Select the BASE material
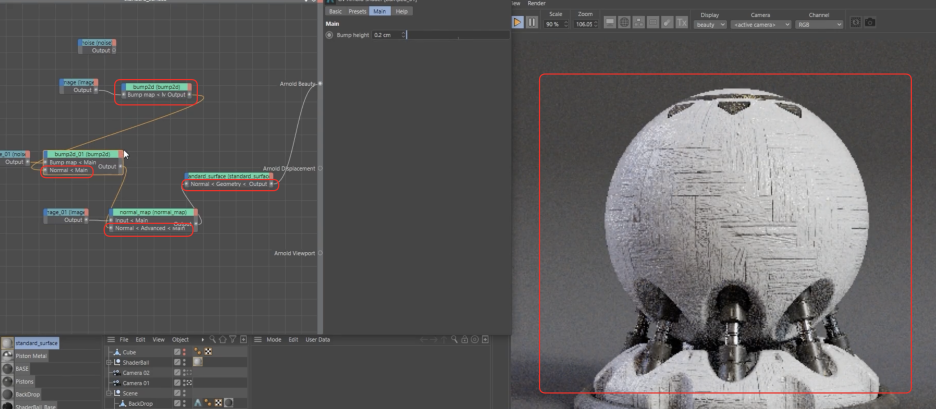Image resolution: width=936 pixels, height=409 pixels. point(22,369)
